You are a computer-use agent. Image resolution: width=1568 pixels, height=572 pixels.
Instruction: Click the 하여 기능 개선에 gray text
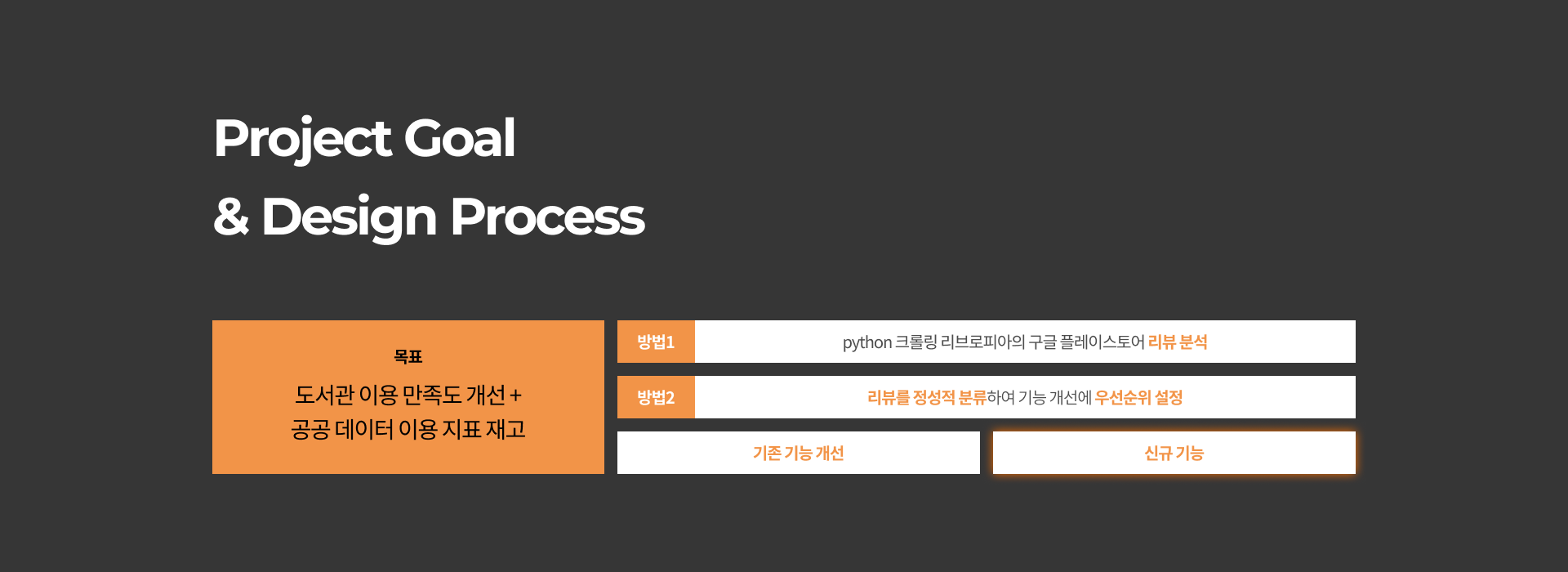click(x=1039, y=398)
